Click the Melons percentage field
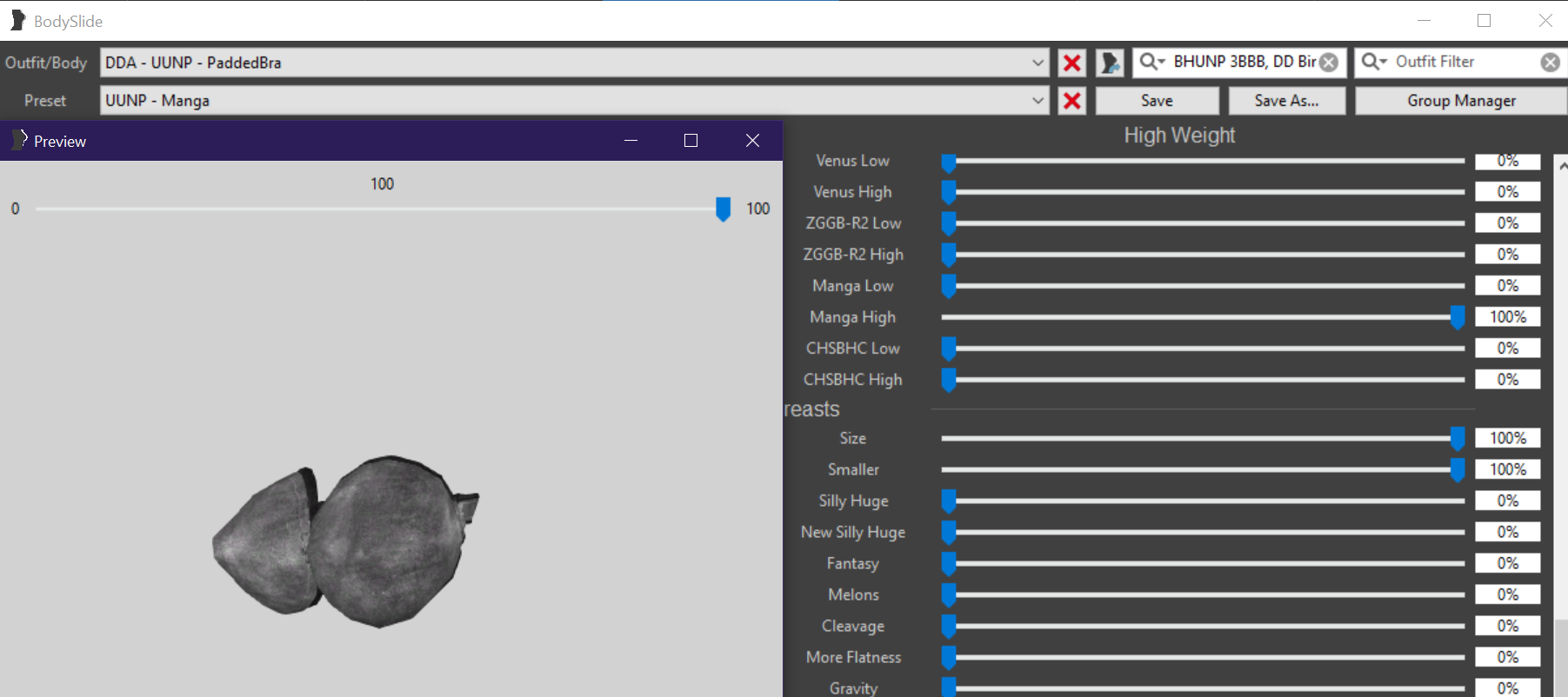This screenshot has width=1568, height=697. pos(1508,594)
